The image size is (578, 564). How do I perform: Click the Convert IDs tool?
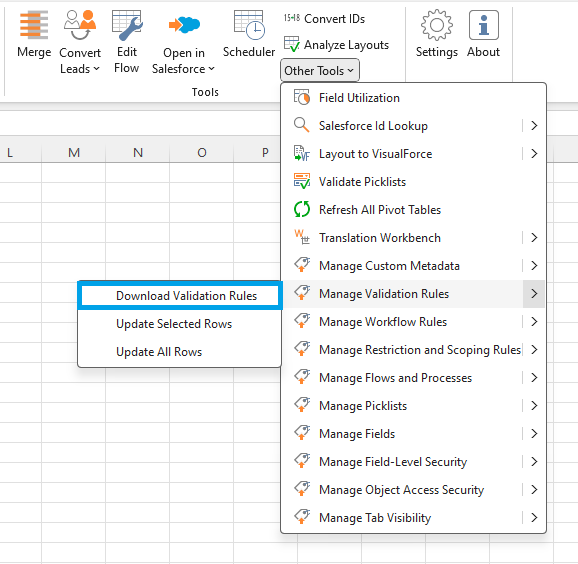pyautogui.click(x=324, y=18)
